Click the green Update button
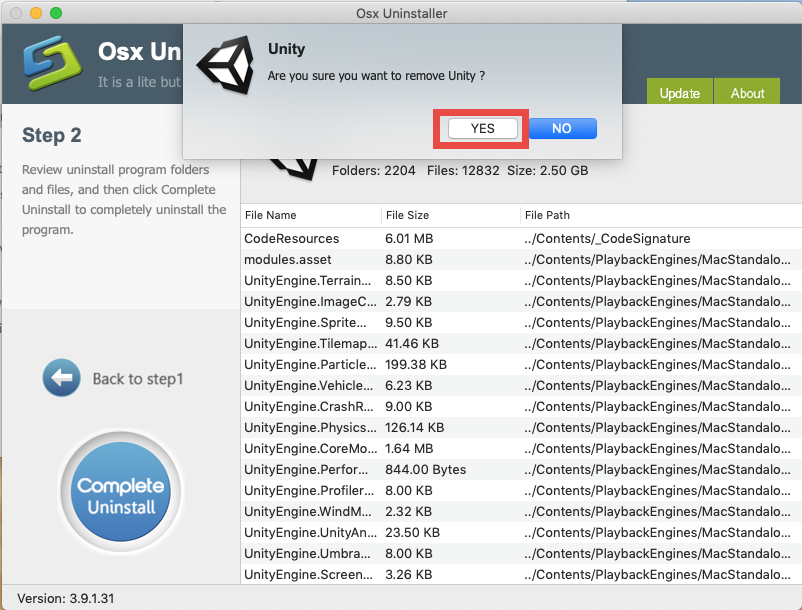Viewport: 802px width, 610px height. (679, 93)
